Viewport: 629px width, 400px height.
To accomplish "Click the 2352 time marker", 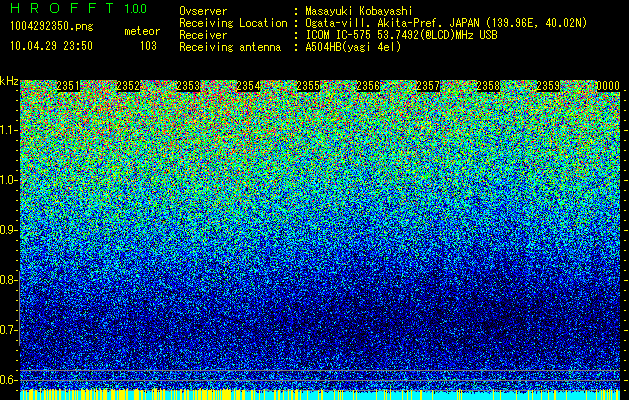I will [x=128, y=86].
